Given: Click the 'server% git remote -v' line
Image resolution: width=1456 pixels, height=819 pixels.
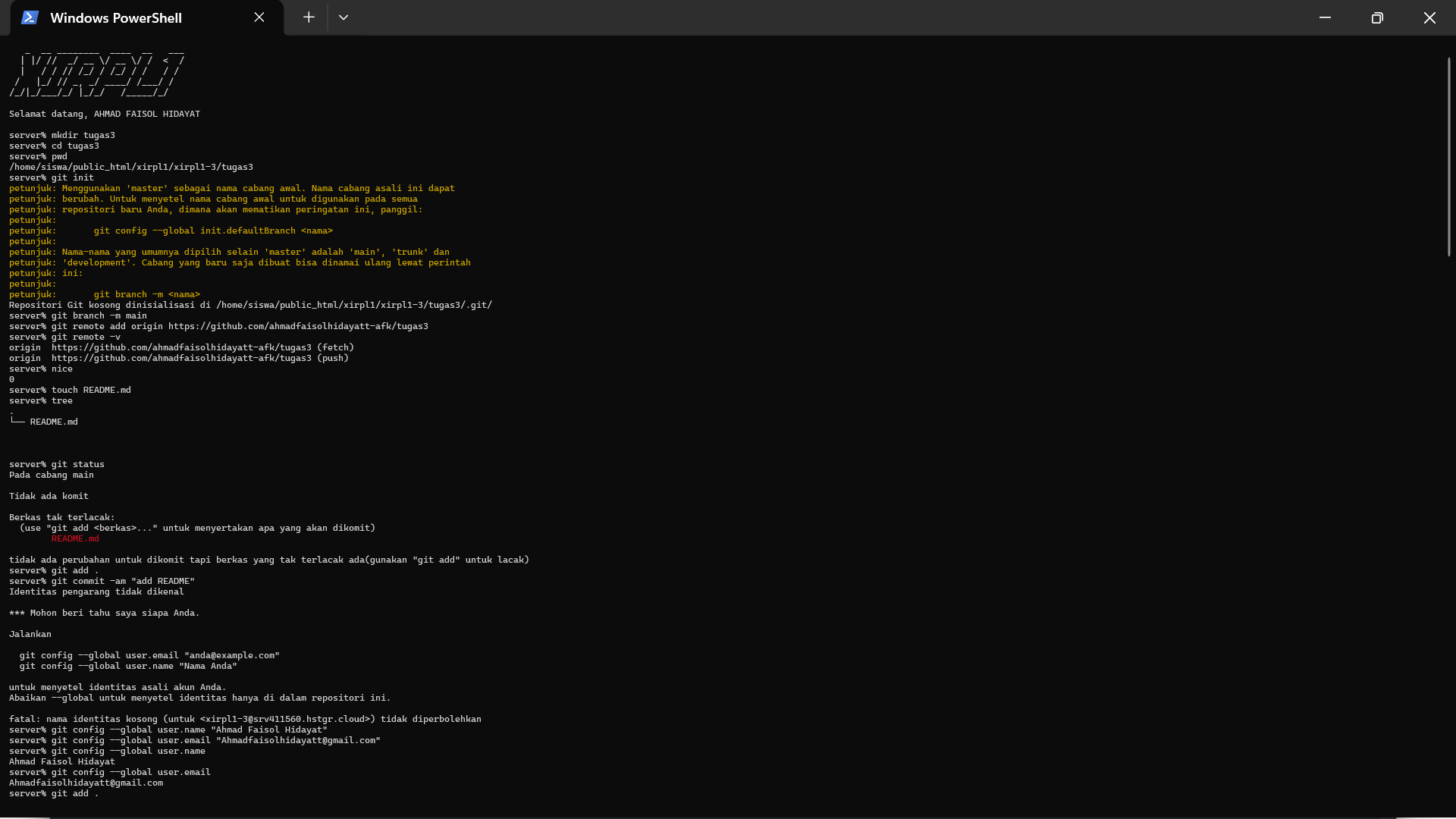Looking at the screenshot, I should (64, 337).
